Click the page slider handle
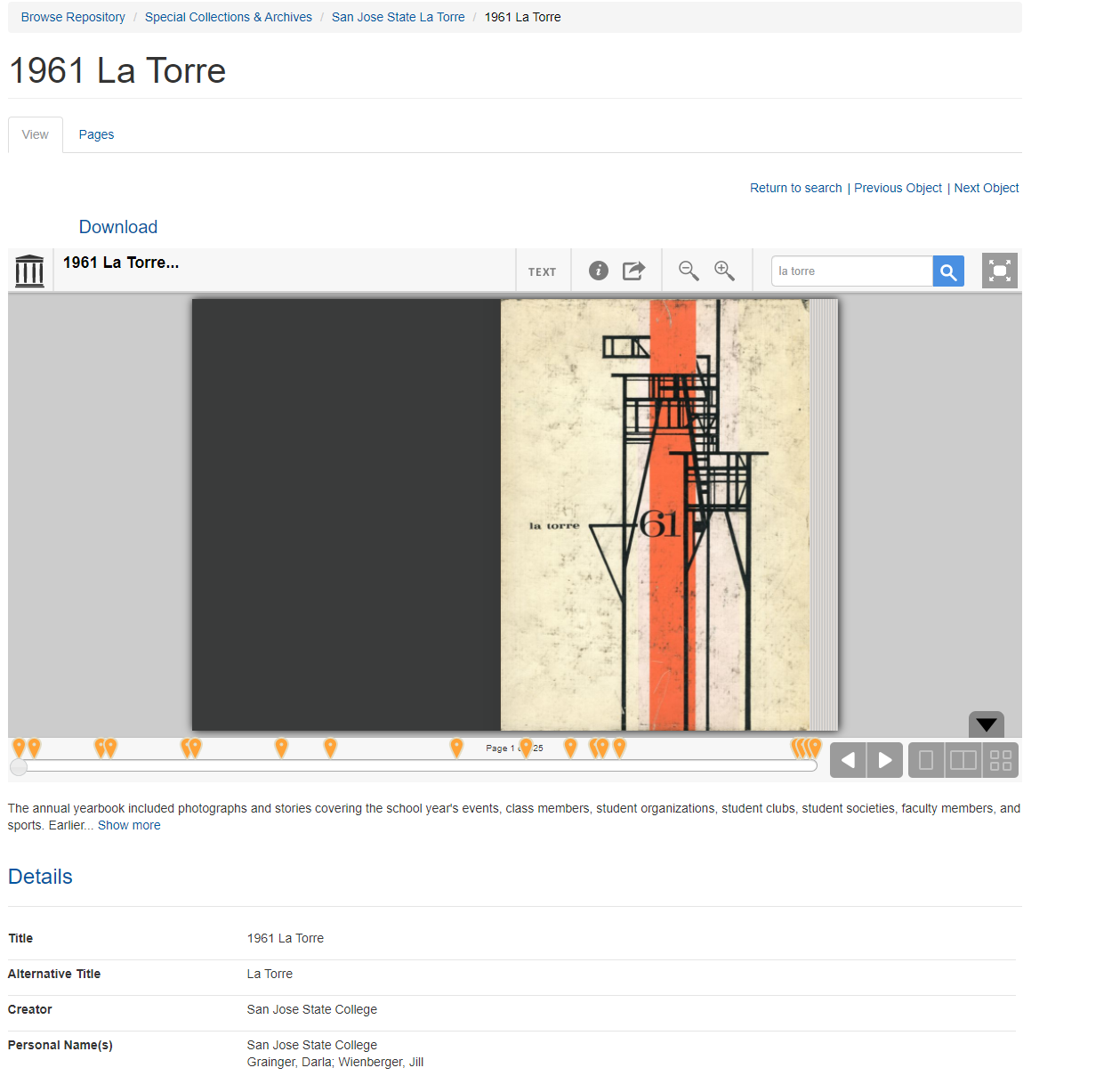The image size is (1120, 1076). pos(19,767)
